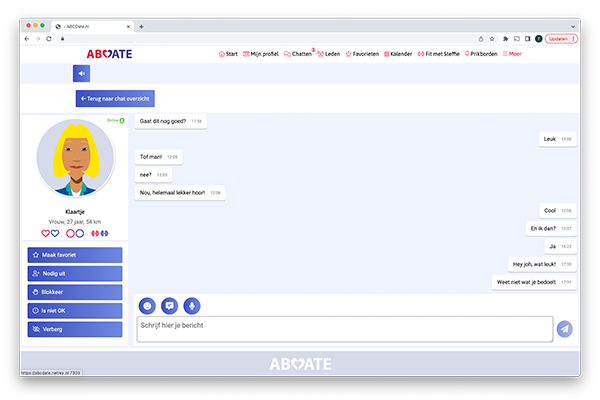Image resolution: width=600 pixels, height=400 pixels.
Task: Click the blue heart icon under Klaartje
Action: [55, 233]
